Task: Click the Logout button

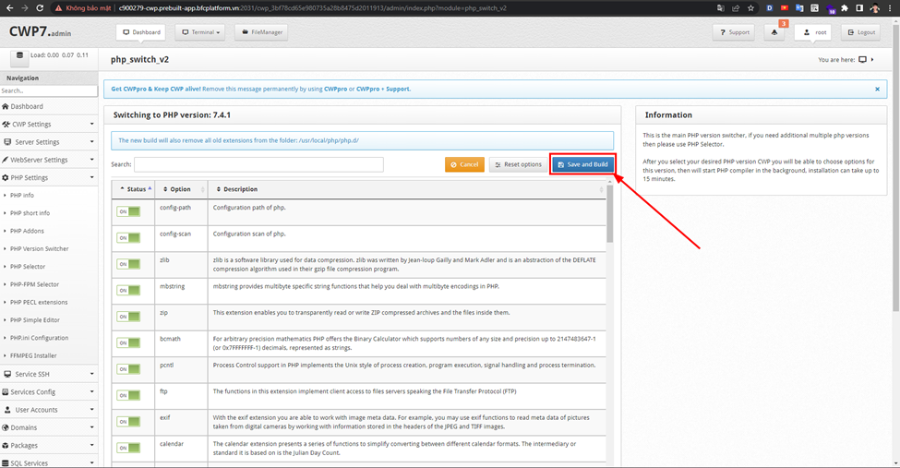Action: point(861,32)
